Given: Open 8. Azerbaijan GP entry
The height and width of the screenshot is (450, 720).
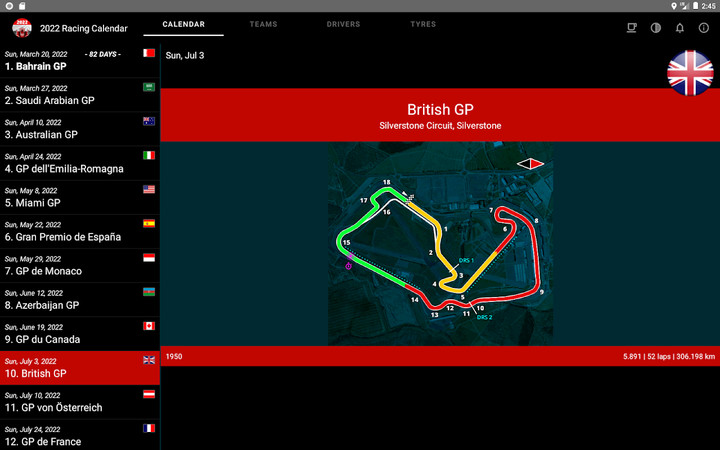Looking at the screenshot, I should click(x=70, y=300).
